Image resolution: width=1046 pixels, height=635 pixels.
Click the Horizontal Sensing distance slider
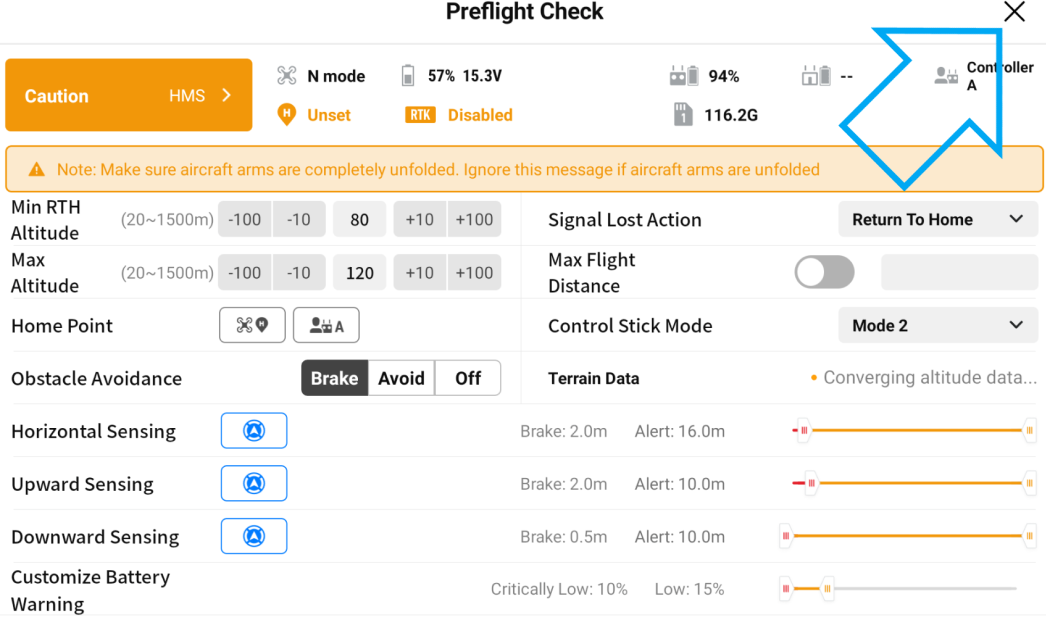click(914, 431)
